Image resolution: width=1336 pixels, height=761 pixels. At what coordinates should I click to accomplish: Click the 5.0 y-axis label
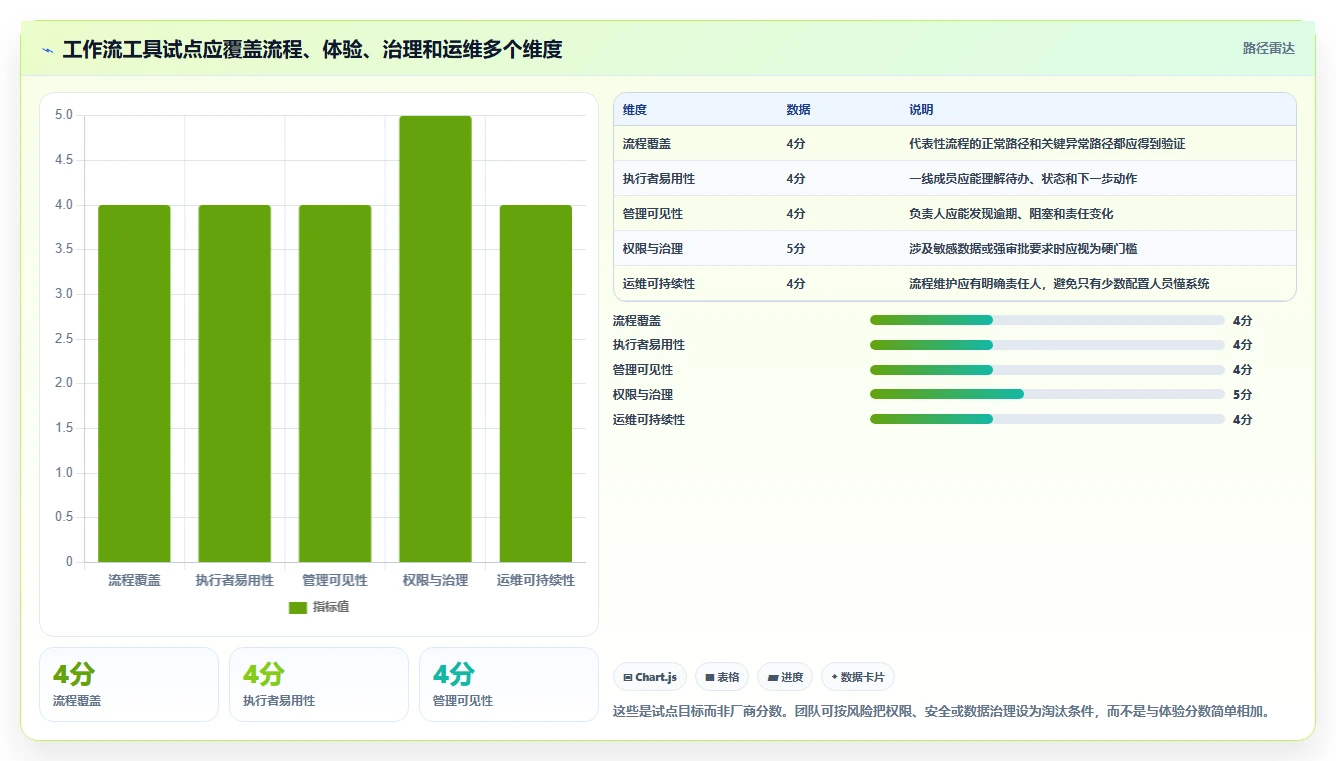[64, 115]
